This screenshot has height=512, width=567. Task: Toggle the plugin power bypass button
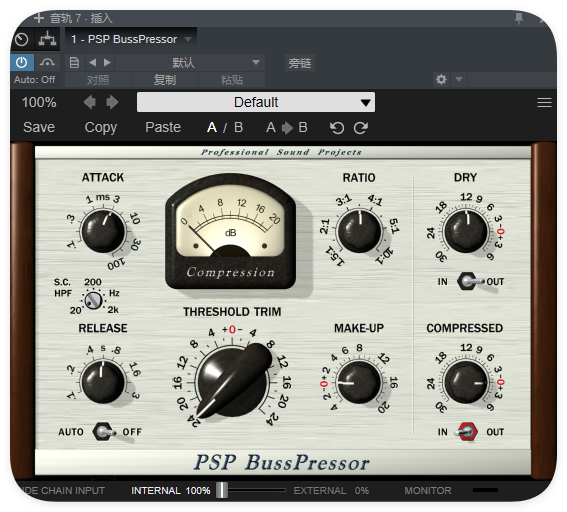[22, 63]
